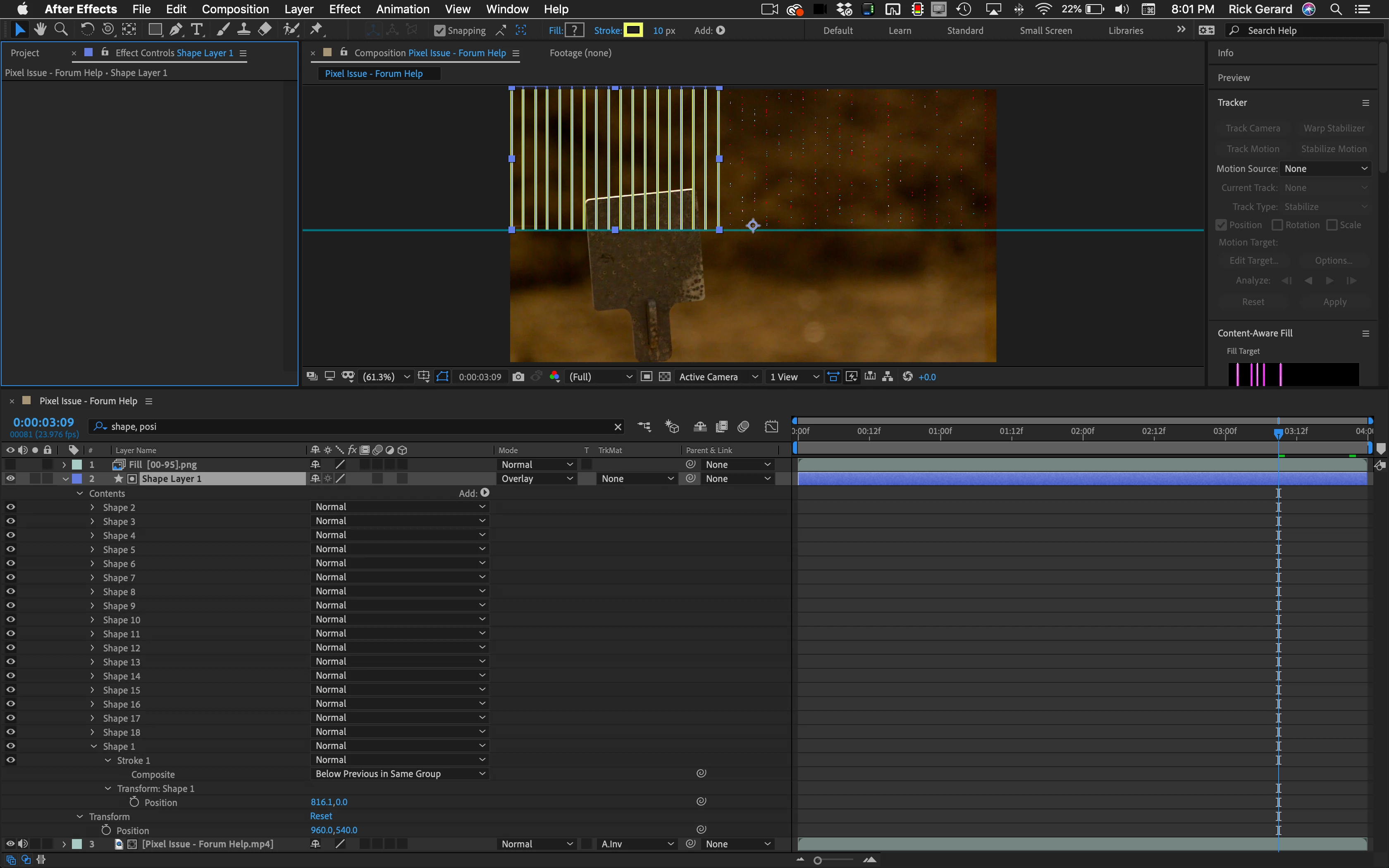Select the Rectangle shape tool

[x=154, y=30]
